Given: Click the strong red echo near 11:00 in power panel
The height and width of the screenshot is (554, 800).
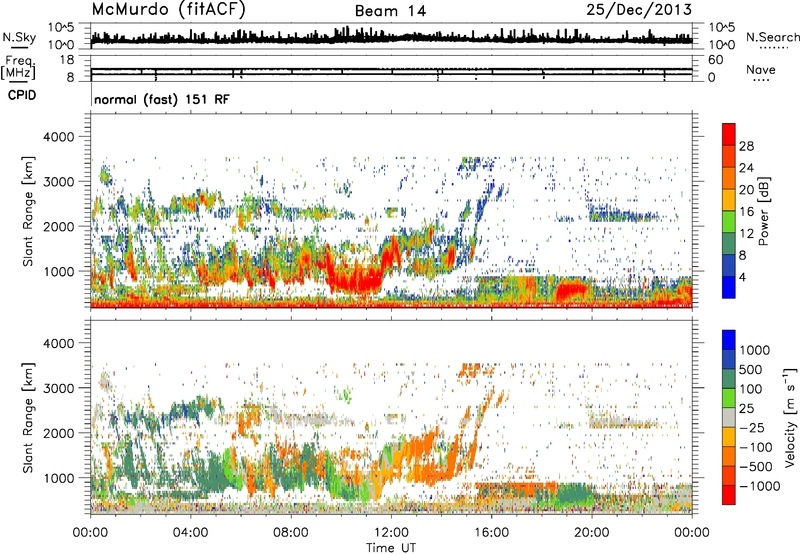Looking at the screenshot, I should [x=355, y=278].
